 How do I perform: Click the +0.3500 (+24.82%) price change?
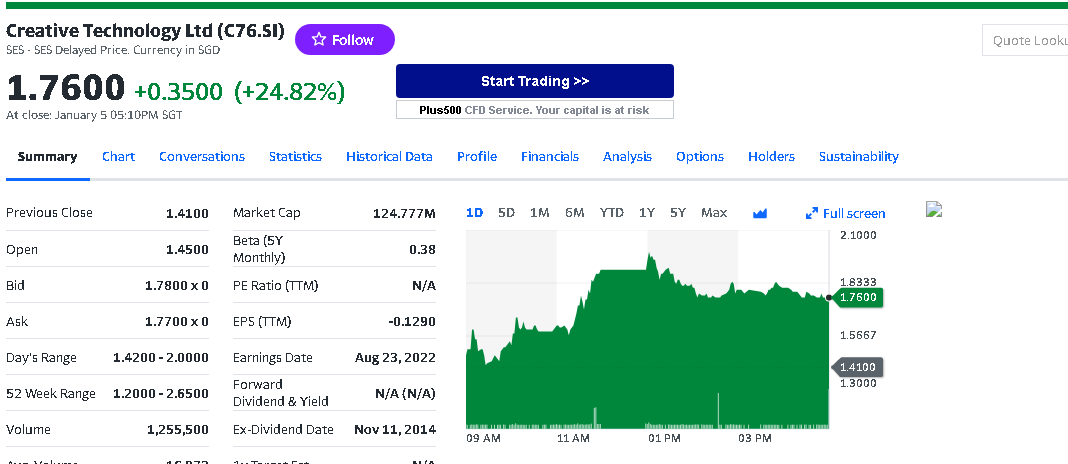(x=240, y=91)
